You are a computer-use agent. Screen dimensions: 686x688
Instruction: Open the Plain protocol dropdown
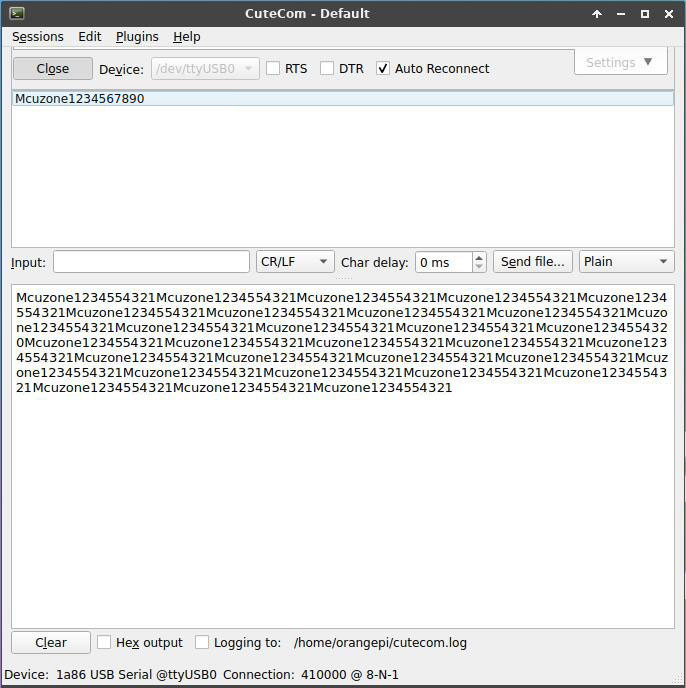pos(626,262)
